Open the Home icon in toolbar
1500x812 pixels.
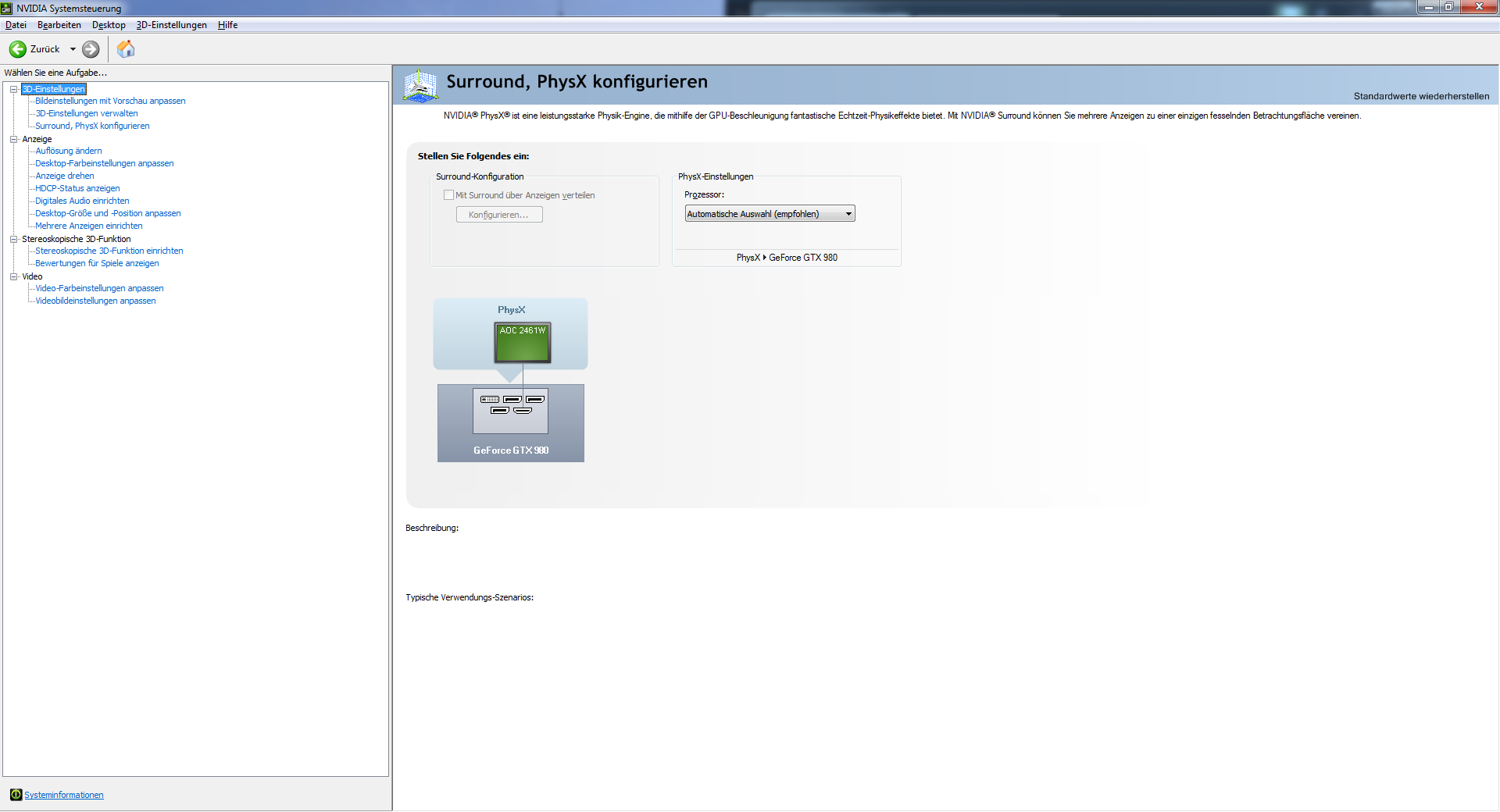pos(126,49)
